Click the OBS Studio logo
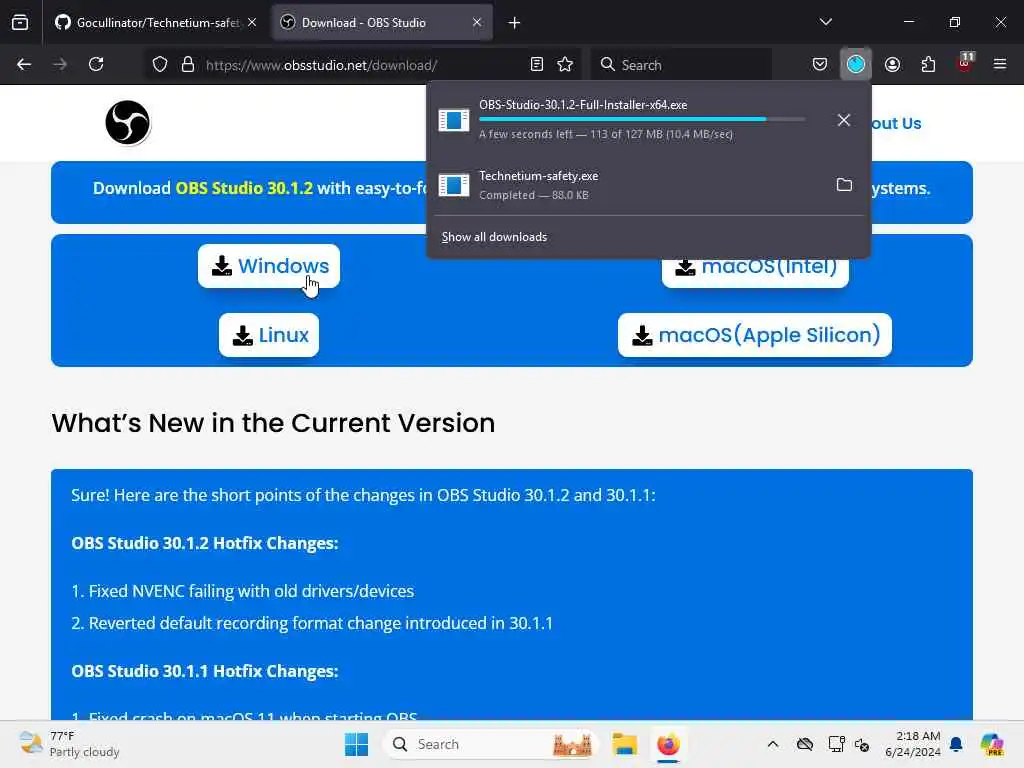 pos(128,123)
